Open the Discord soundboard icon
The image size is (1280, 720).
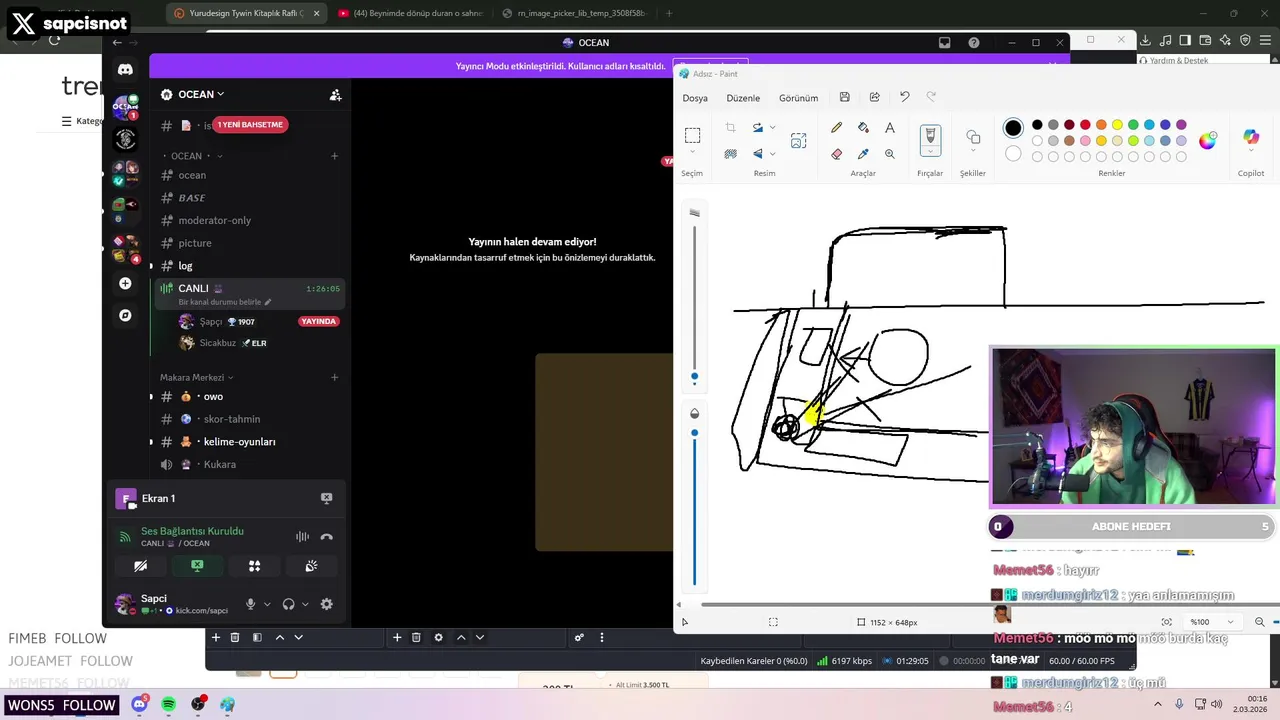tap(311, 566)
